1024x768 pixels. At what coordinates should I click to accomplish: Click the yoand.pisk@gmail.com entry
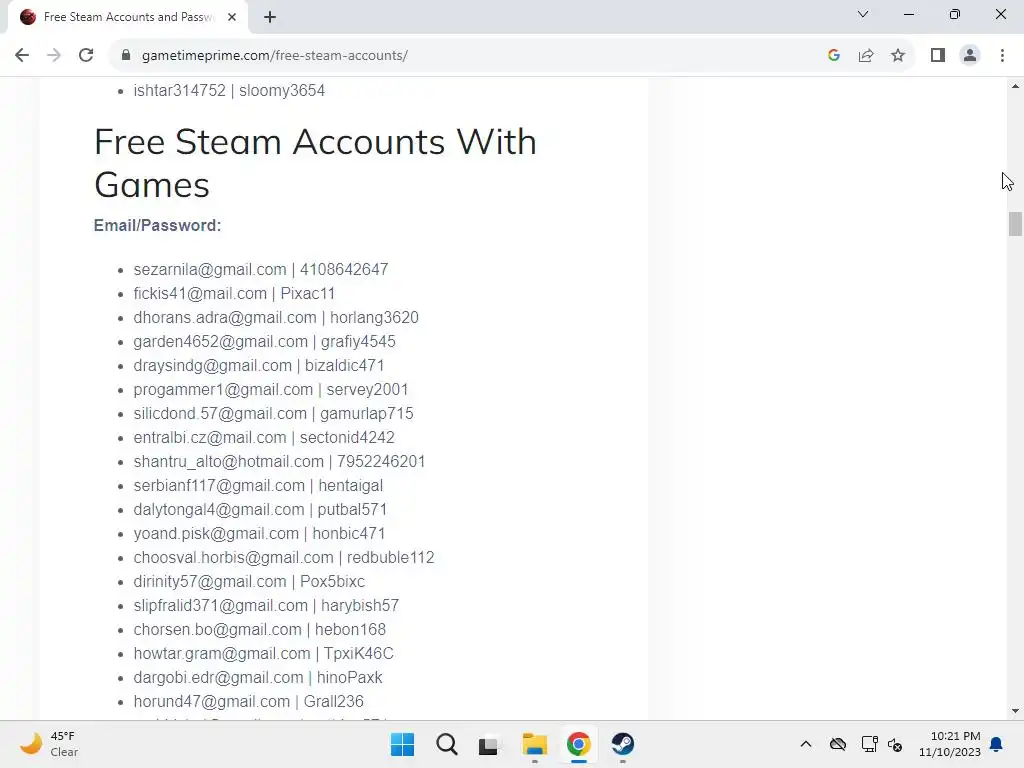pos(259,534)
